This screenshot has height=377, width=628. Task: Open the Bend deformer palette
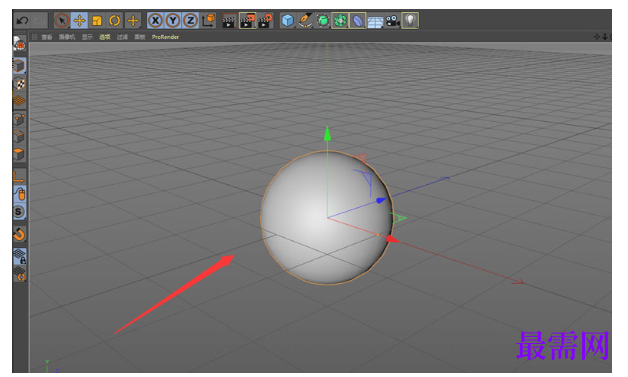(358, 20)
